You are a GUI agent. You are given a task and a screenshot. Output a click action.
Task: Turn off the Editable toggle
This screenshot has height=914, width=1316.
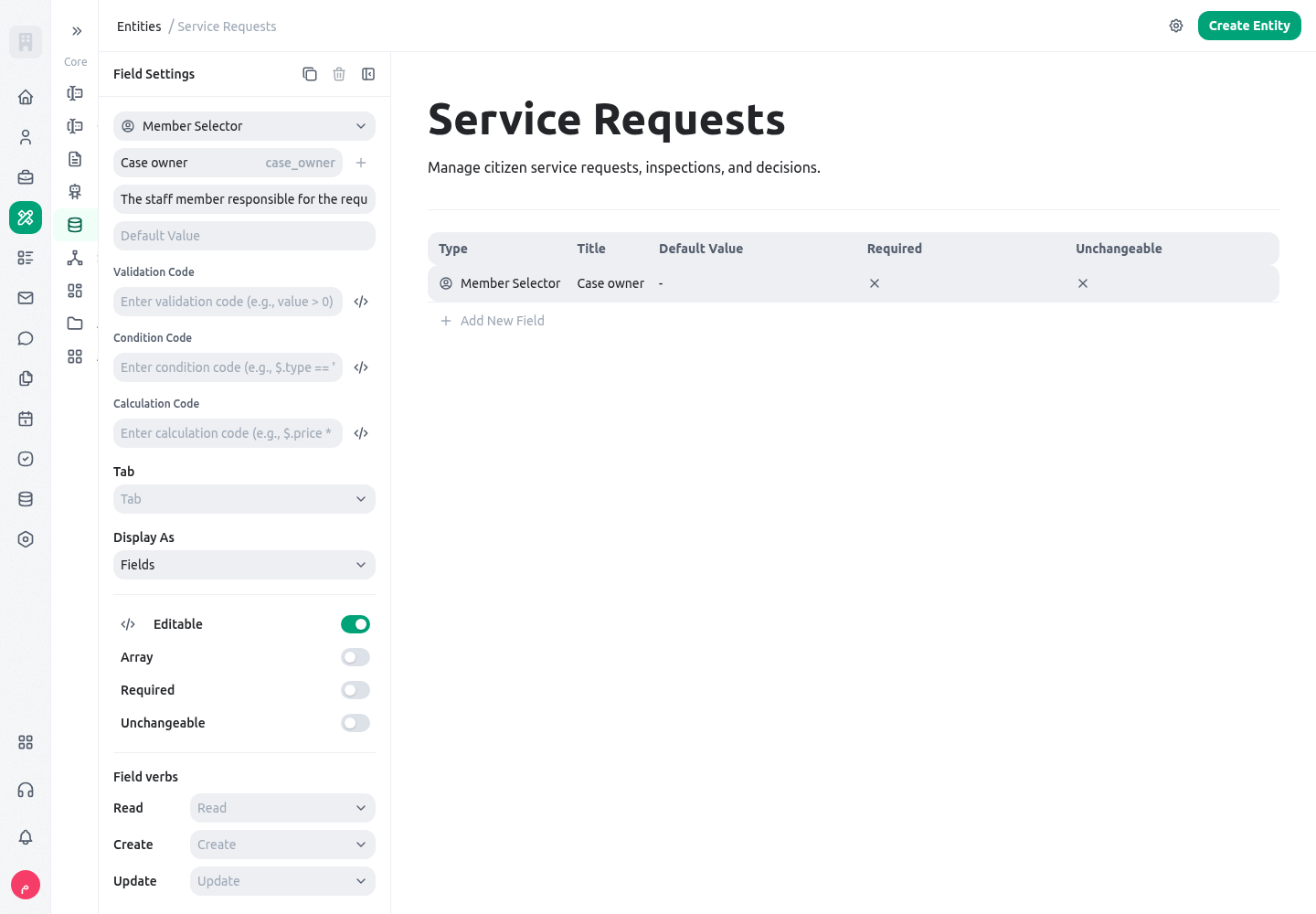pos(356,624)
